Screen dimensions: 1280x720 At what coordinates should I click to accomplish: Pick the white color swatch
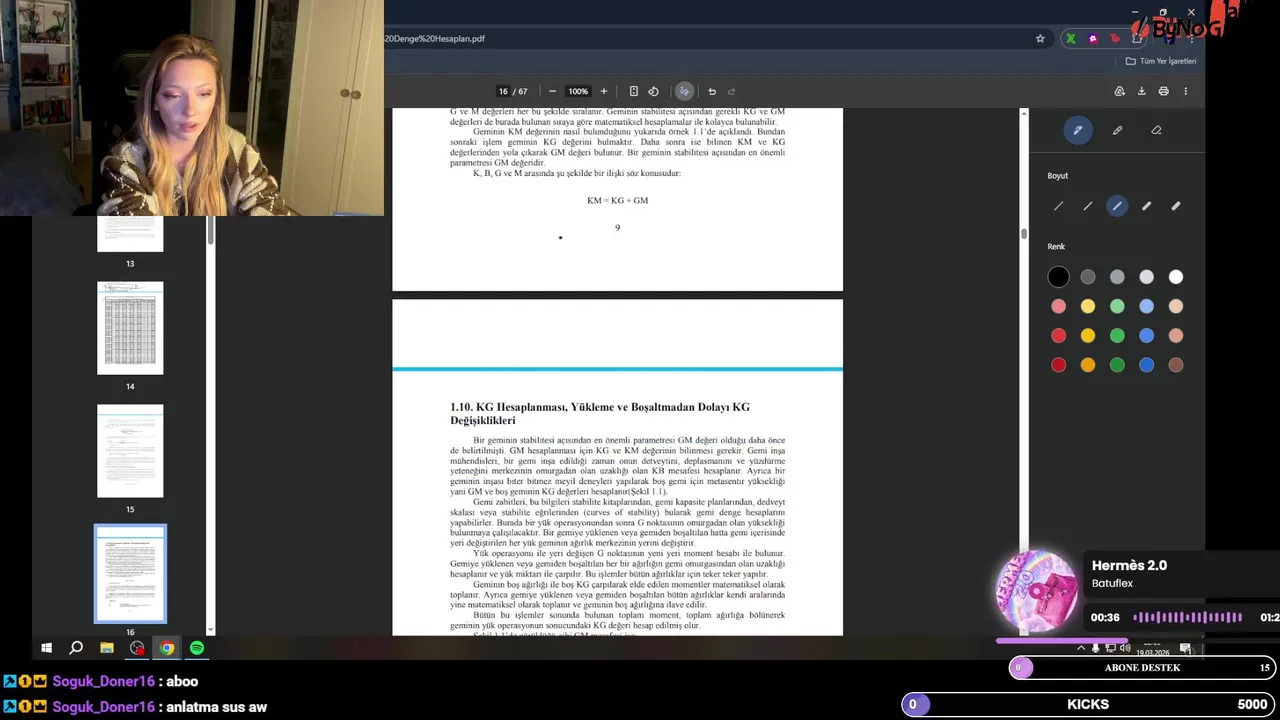click(1176, 277)
